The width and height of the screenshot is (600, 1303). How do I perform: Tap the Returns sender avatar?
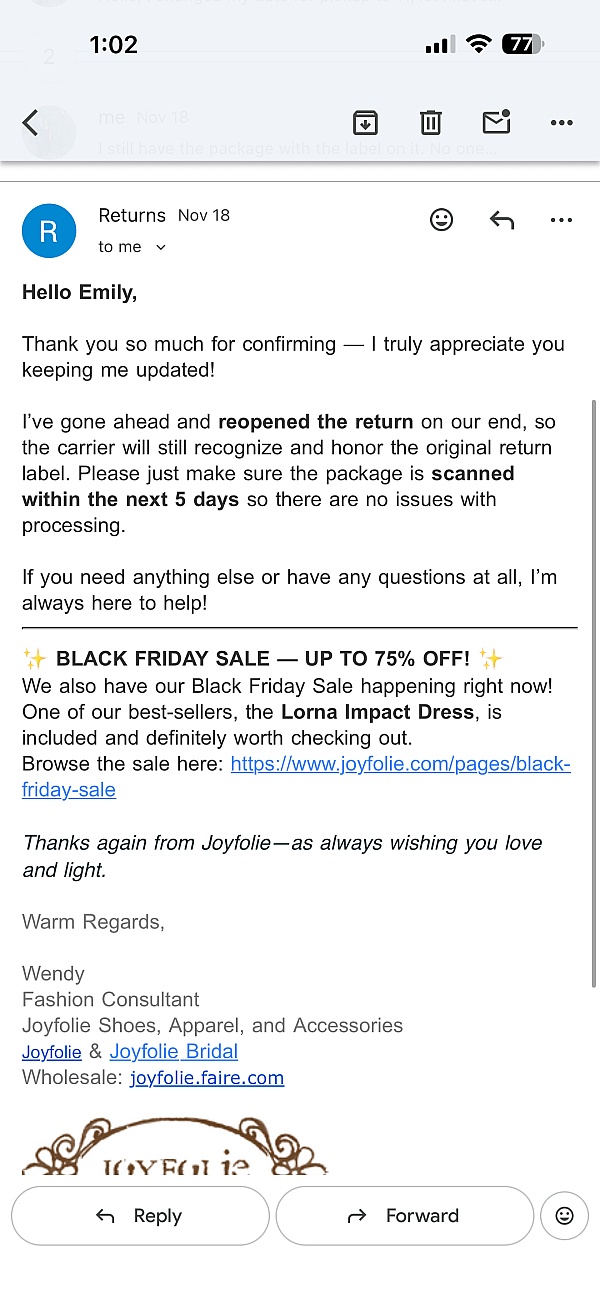pos(48,231)
